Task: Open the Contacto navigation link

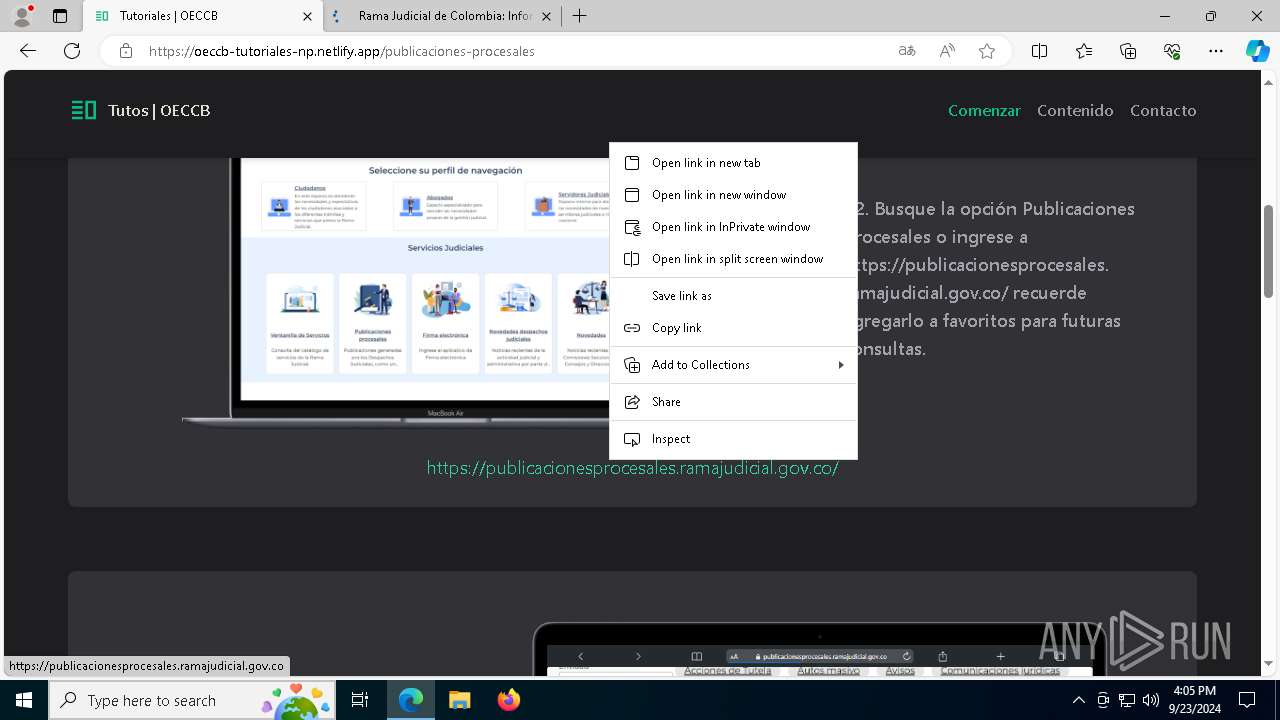Action: click(1163, 110)
